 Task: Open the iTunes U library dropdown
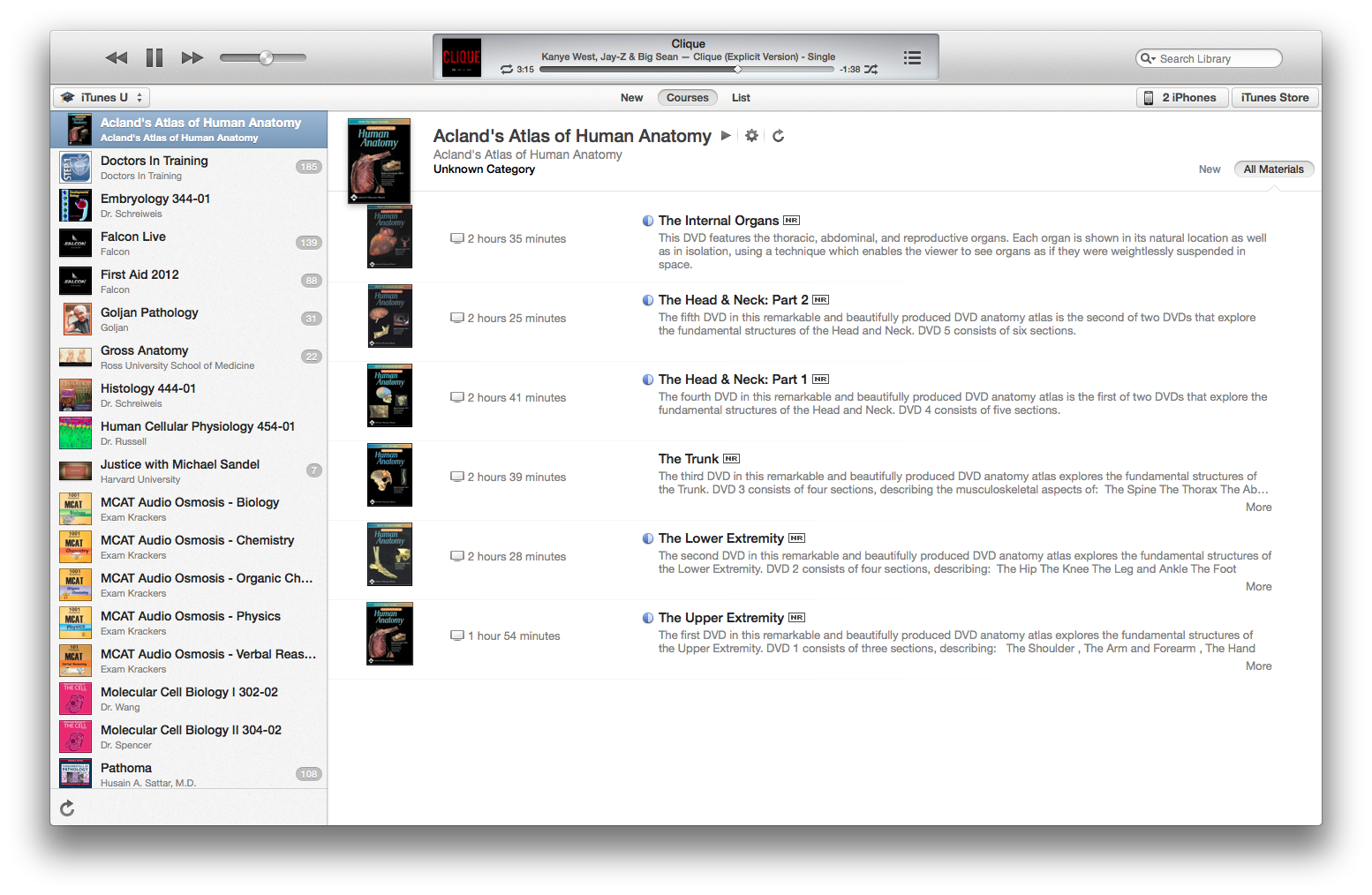click(x=101, y=97)
